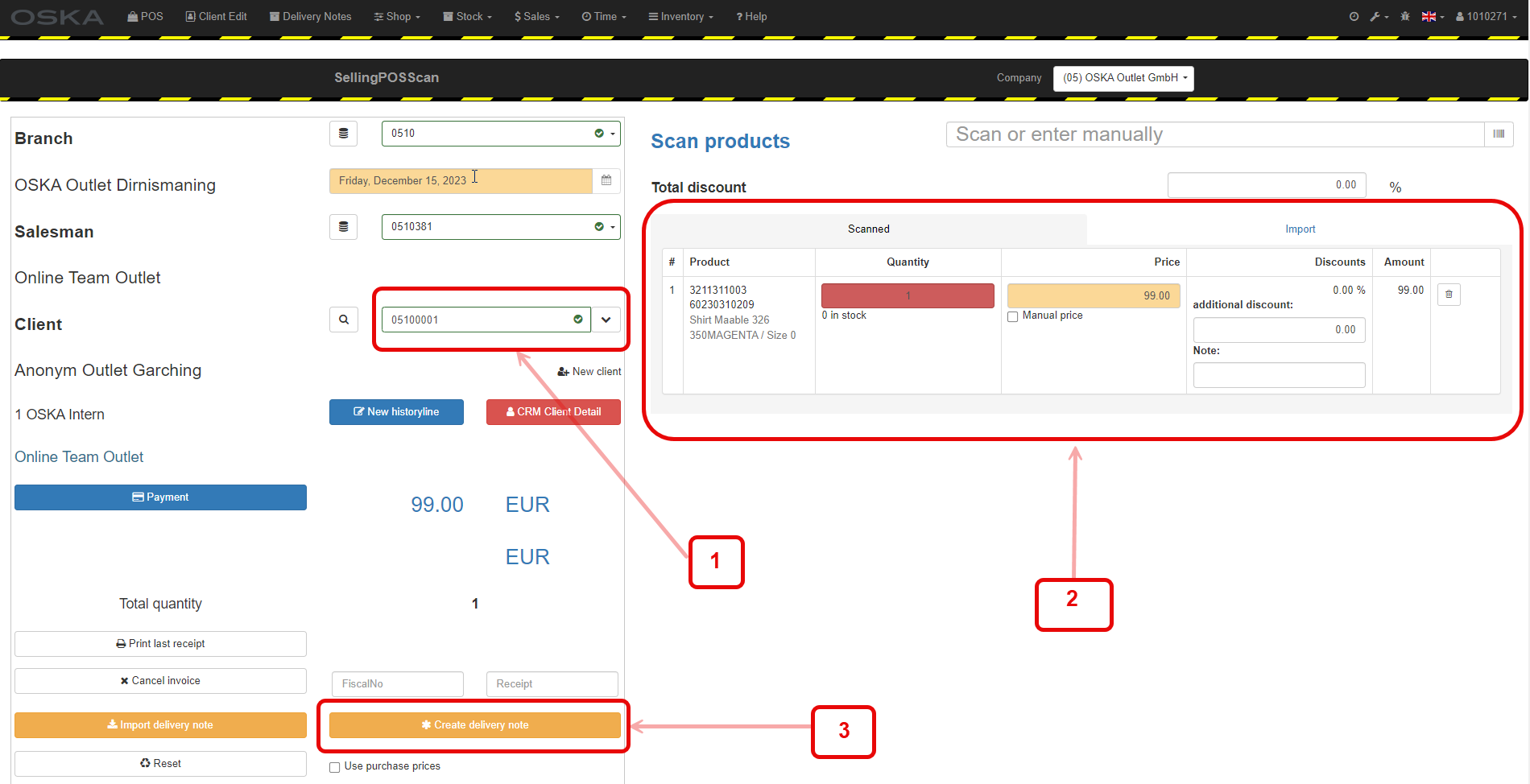Click the Receipt field

(x=552, y=684)
